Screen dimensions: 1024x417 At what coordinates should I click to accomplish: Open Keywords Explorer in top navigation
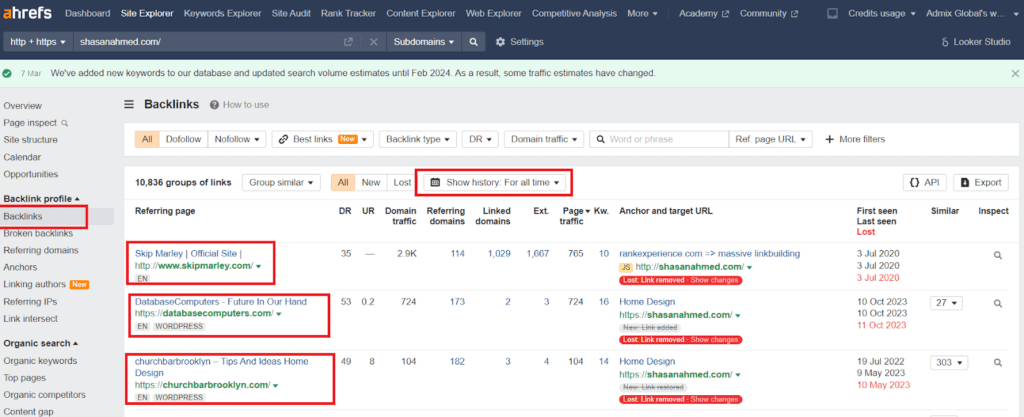coord(222,13)
